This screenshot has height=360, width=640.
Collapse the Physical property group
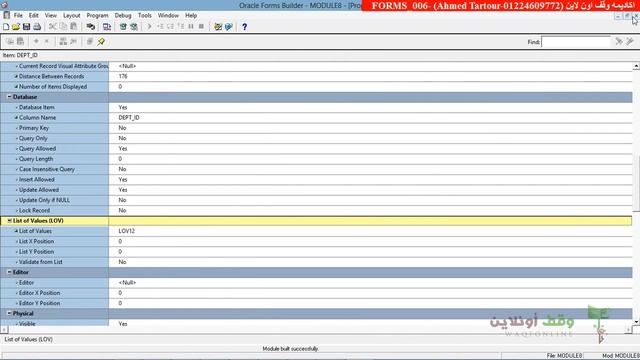point(9,313)
